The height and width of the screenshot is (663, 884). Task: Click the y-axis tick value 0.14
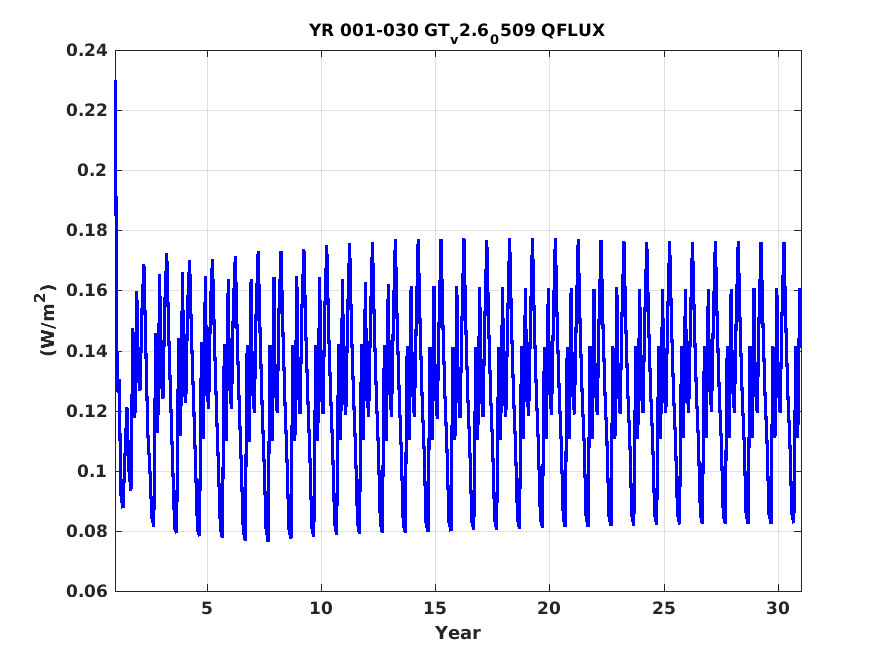click(87, 351)
